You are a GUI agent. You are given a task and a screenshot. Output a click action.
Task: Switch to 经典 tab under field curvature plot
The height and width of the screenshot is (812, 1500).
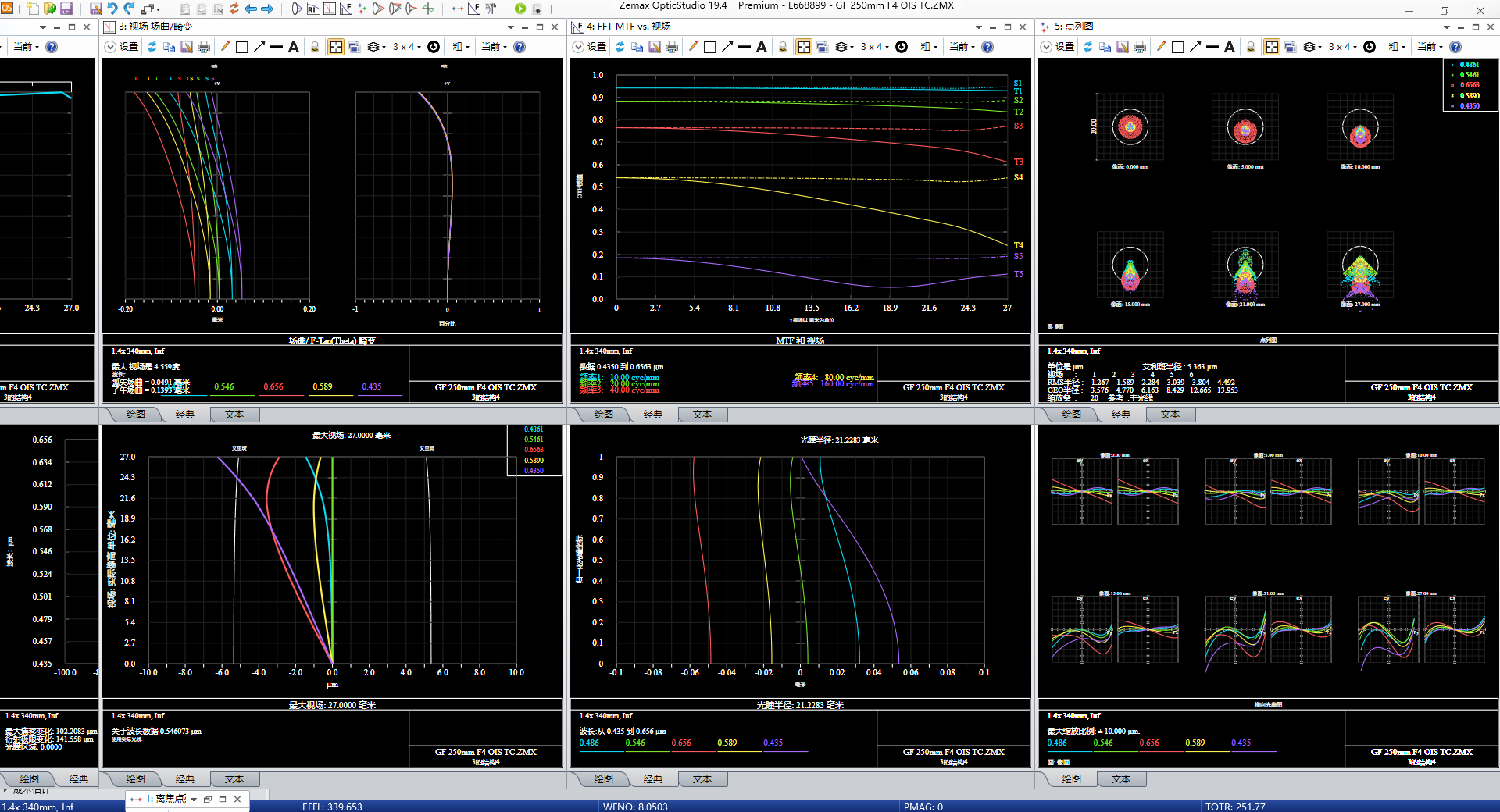tap(185, 415)
